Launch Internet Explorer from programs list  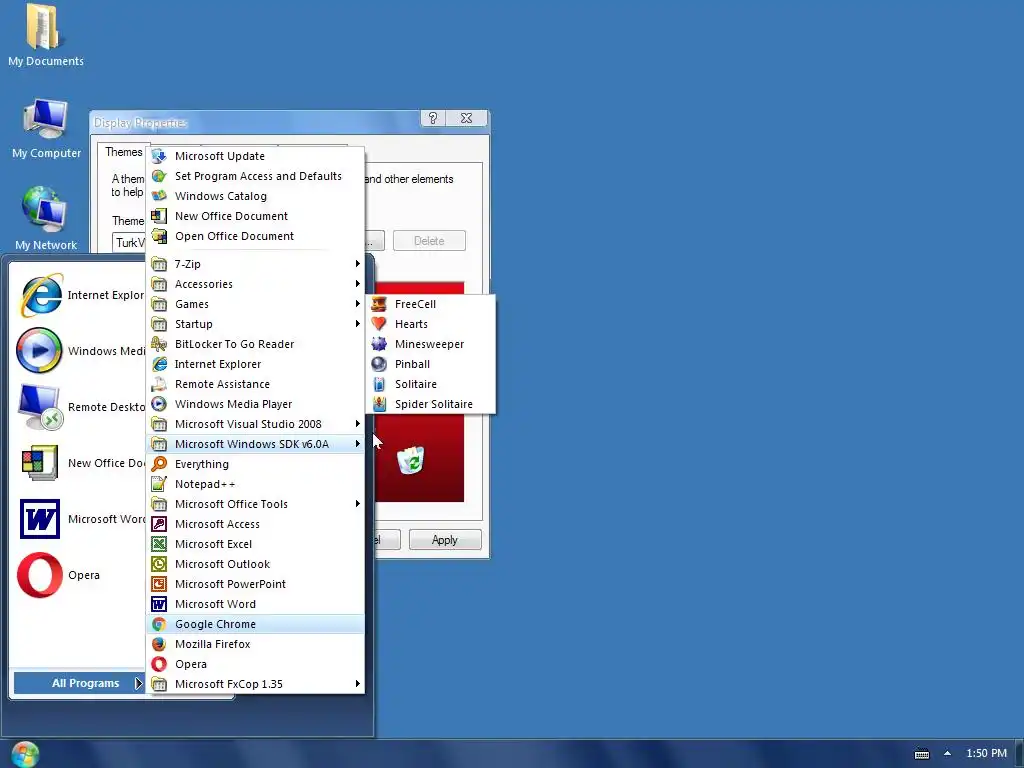tap(255, 364)
